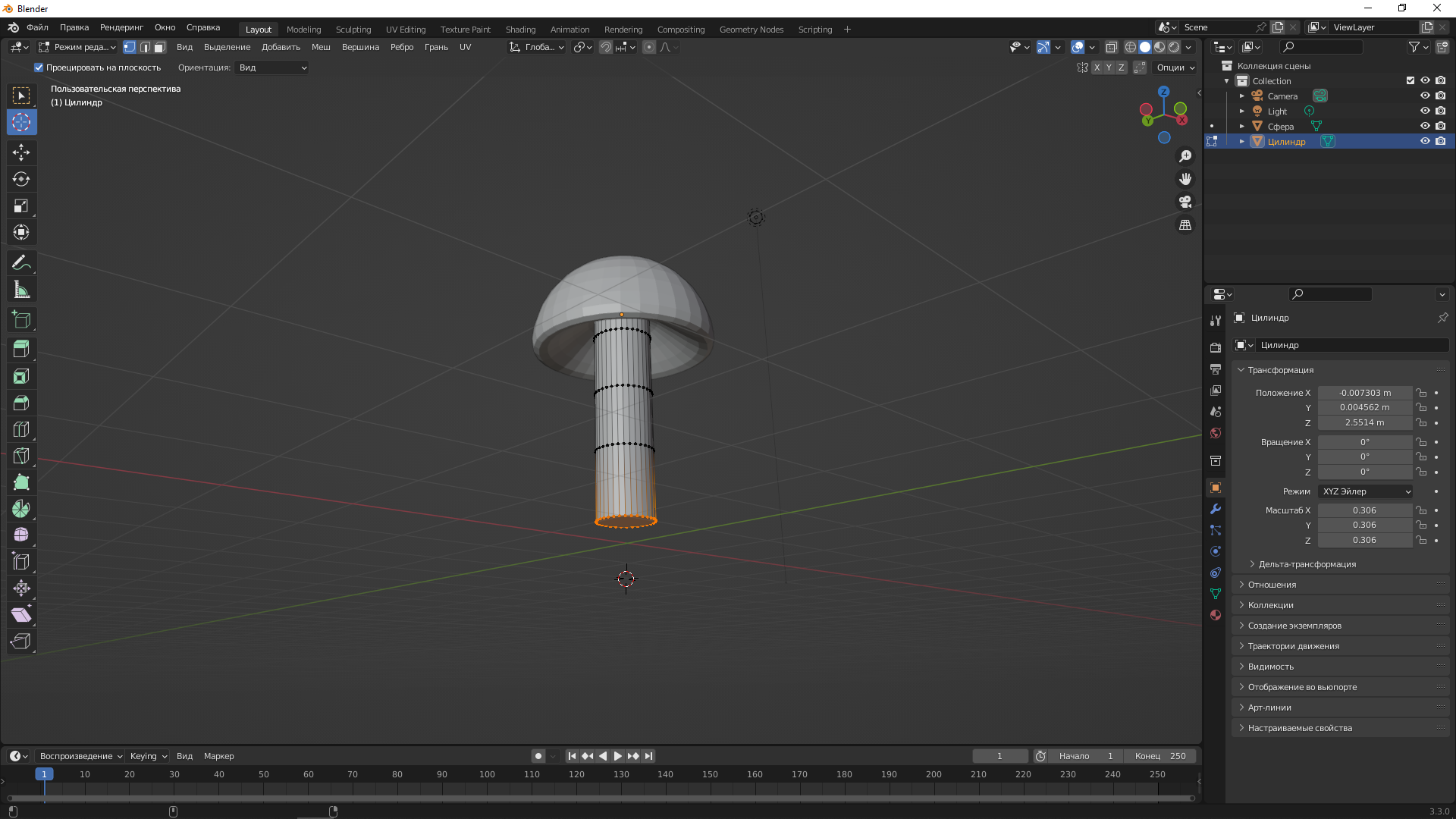Click the Положение X value field
The height and width of the screenshot is (819, 1456).
coord(1365,393)
